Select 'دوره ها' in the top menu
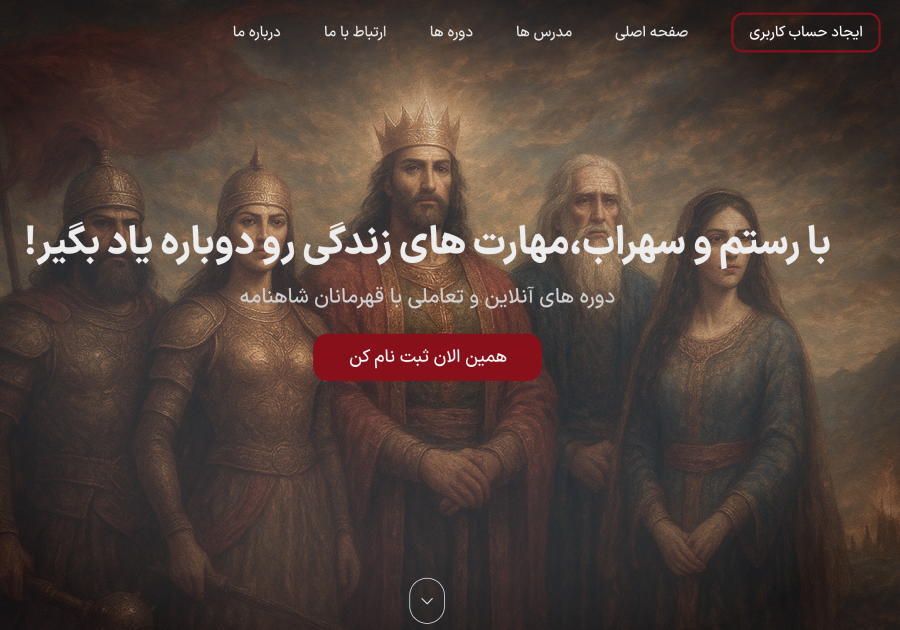 click(451, 32)
